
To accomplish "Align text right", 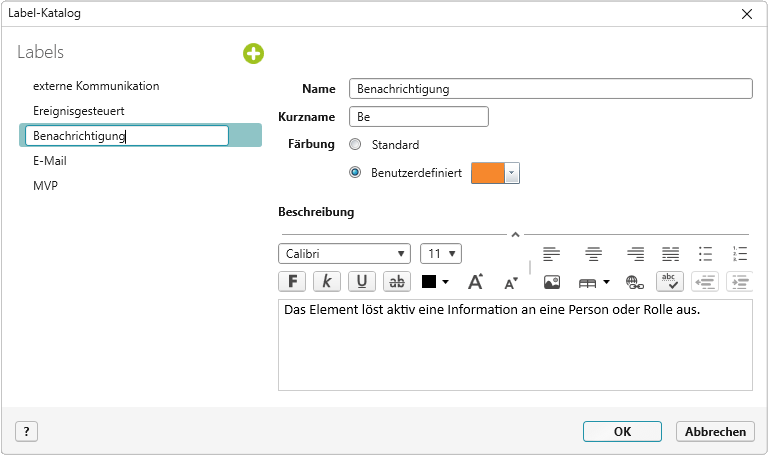I will click(x=635, y=254).
